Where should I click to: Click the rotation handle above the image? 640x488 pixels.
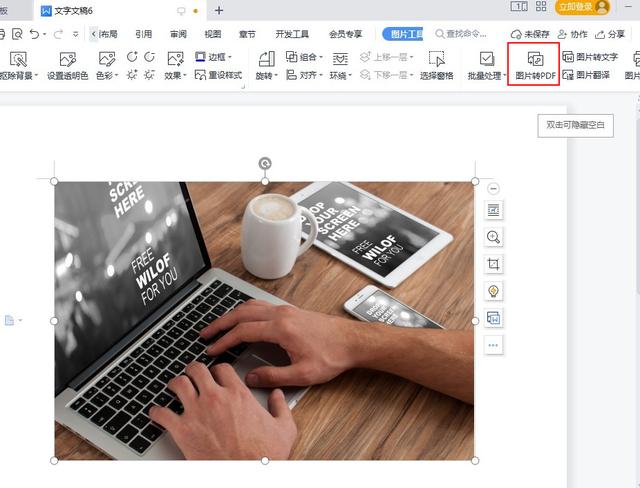pos(265,164)
